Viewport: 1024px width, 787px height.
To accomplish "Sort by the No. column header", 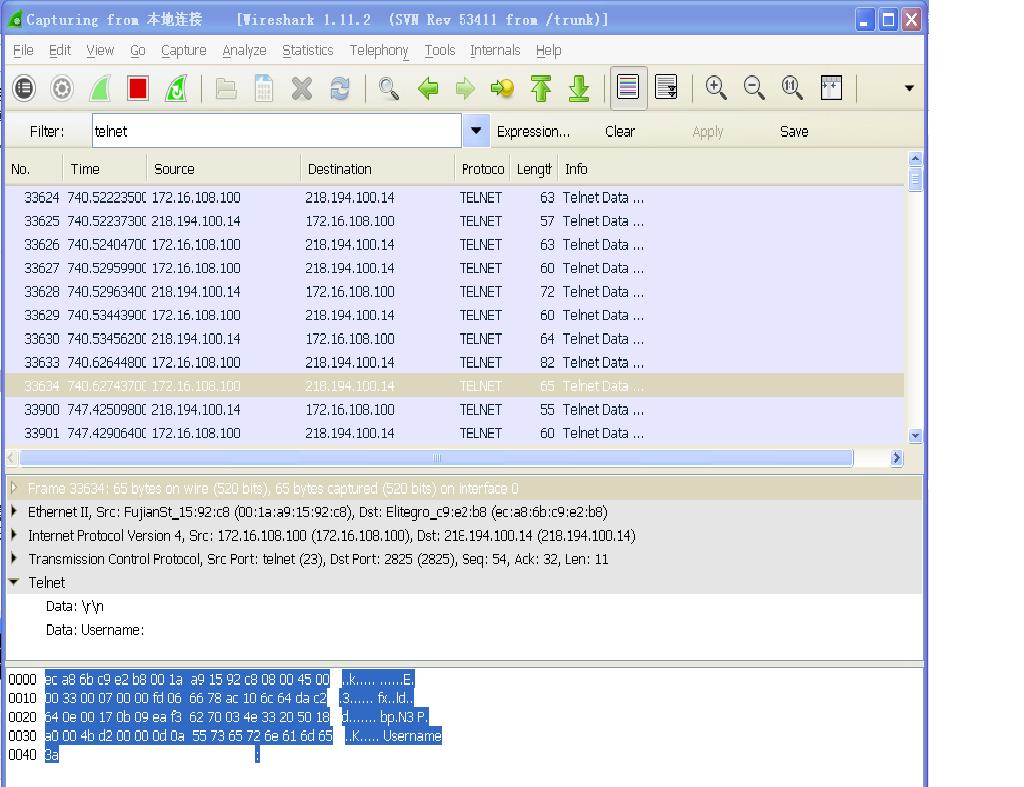I will (x=34, y=169).
